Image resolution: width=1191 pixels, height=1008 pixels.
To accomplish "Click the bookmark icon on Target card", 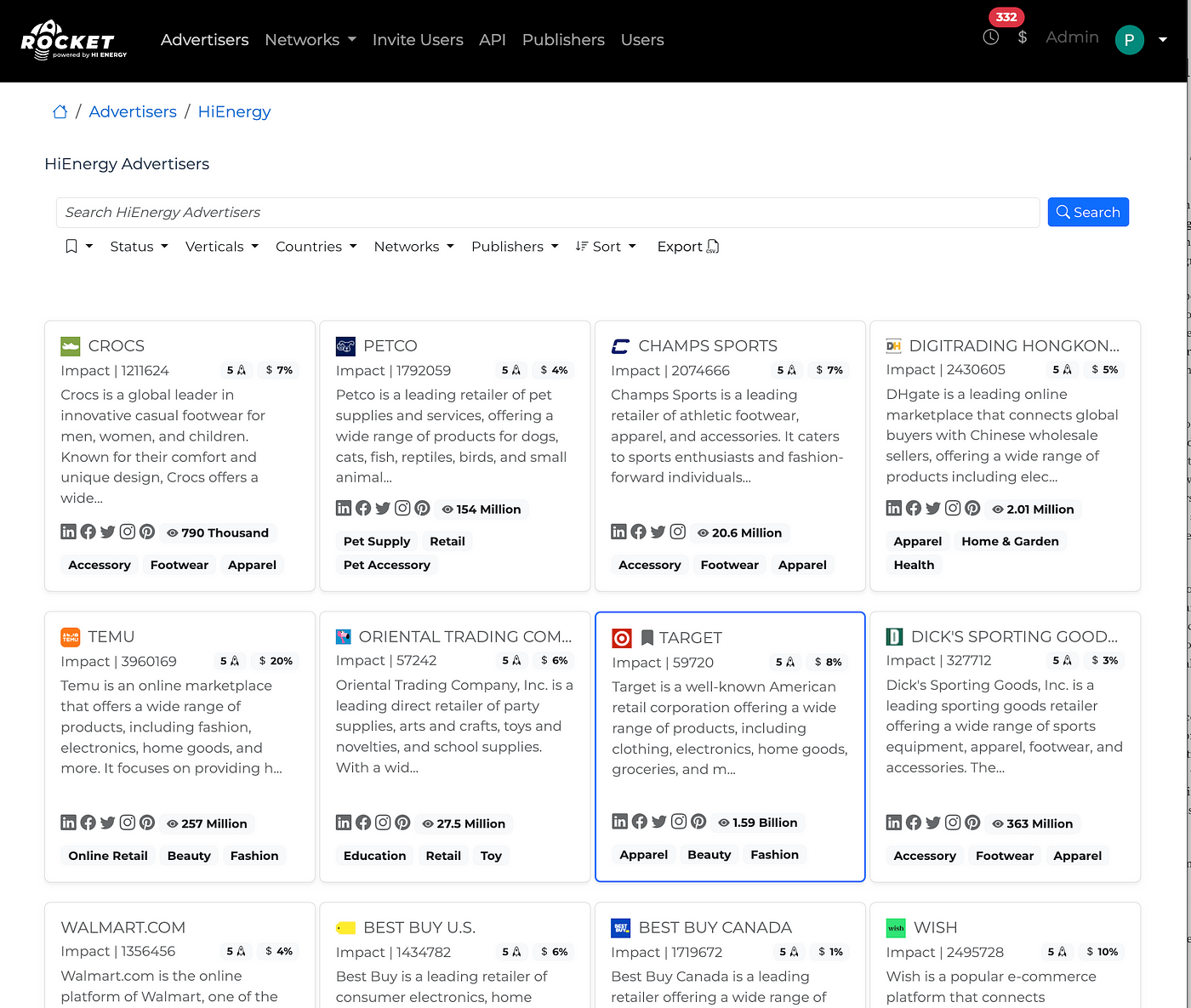I will tap(647, 637).
